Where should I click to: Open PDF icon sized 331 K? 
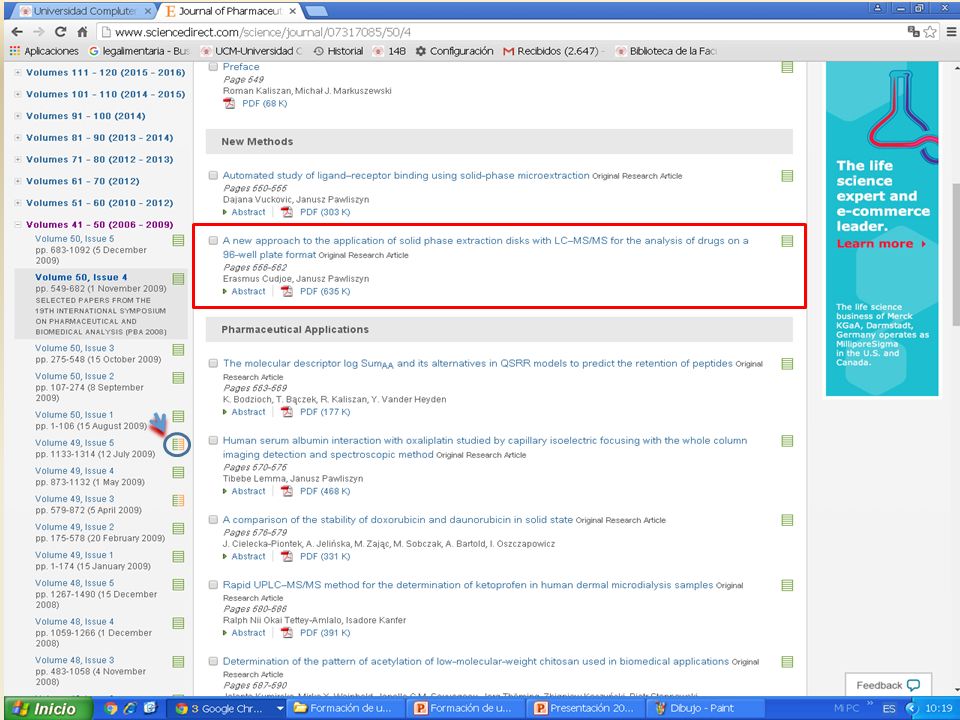[x=287, y=557]
